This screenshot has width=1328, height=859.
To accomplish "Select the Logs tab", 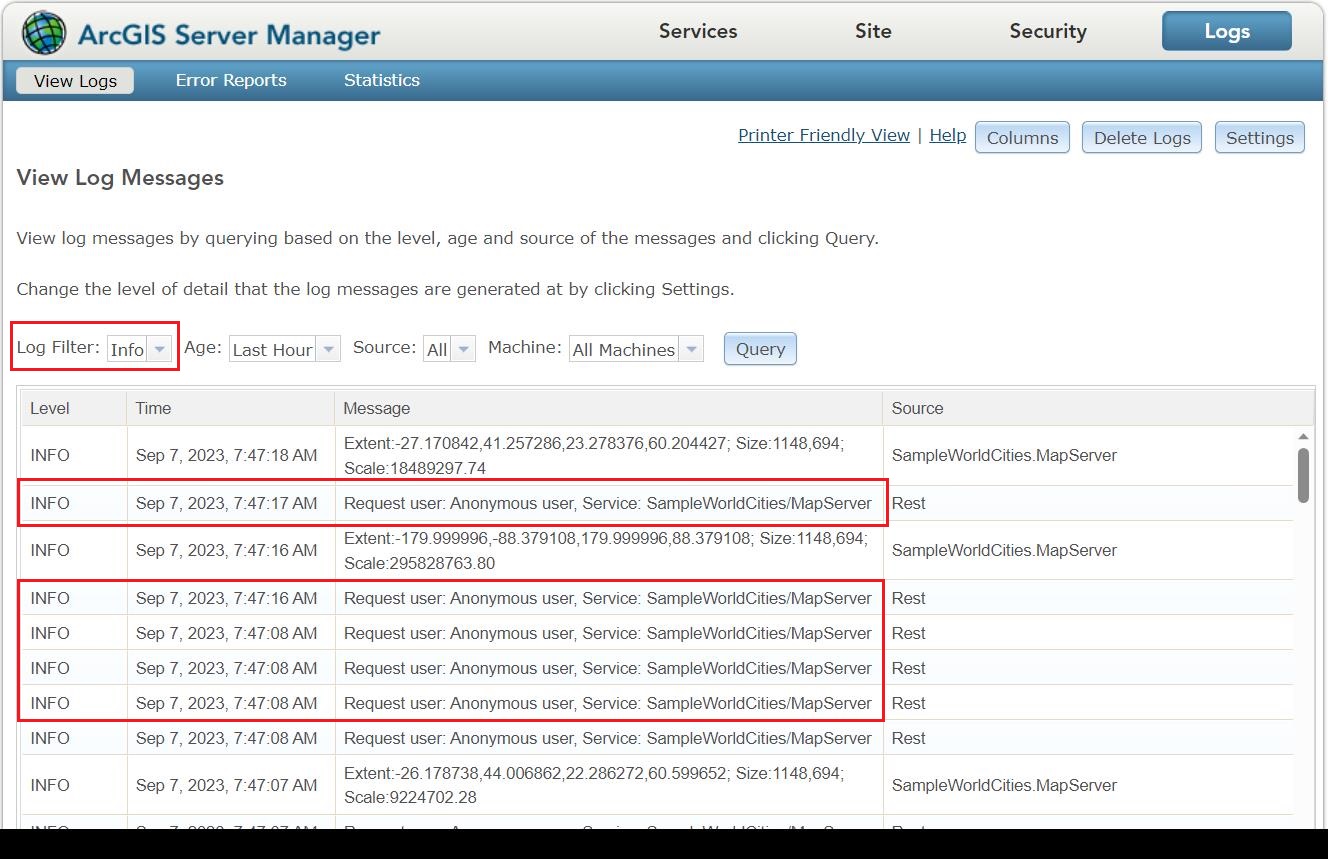I will point(1226,31).
